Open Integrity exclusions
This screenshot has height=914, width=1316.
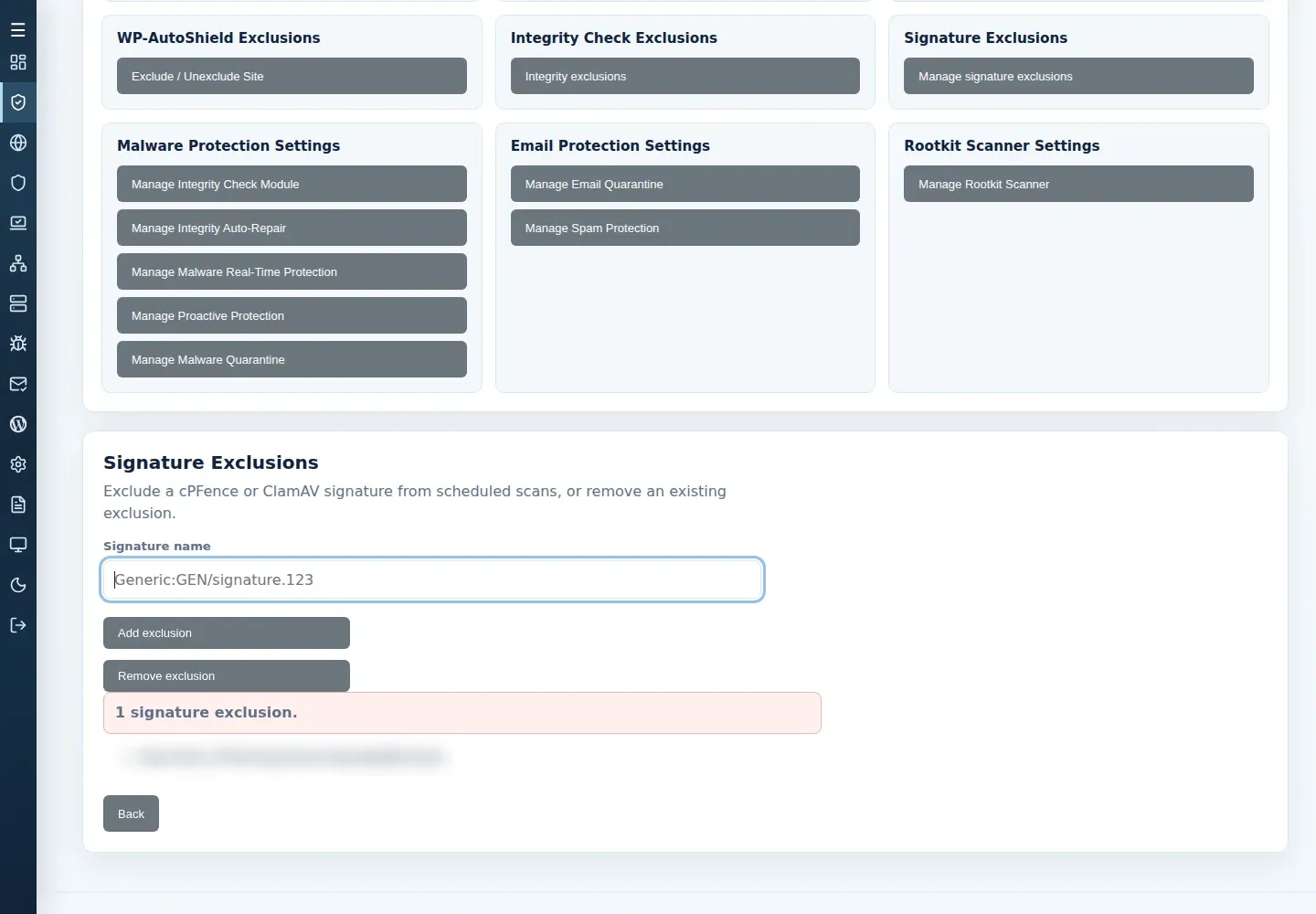(x=685, y=76)
